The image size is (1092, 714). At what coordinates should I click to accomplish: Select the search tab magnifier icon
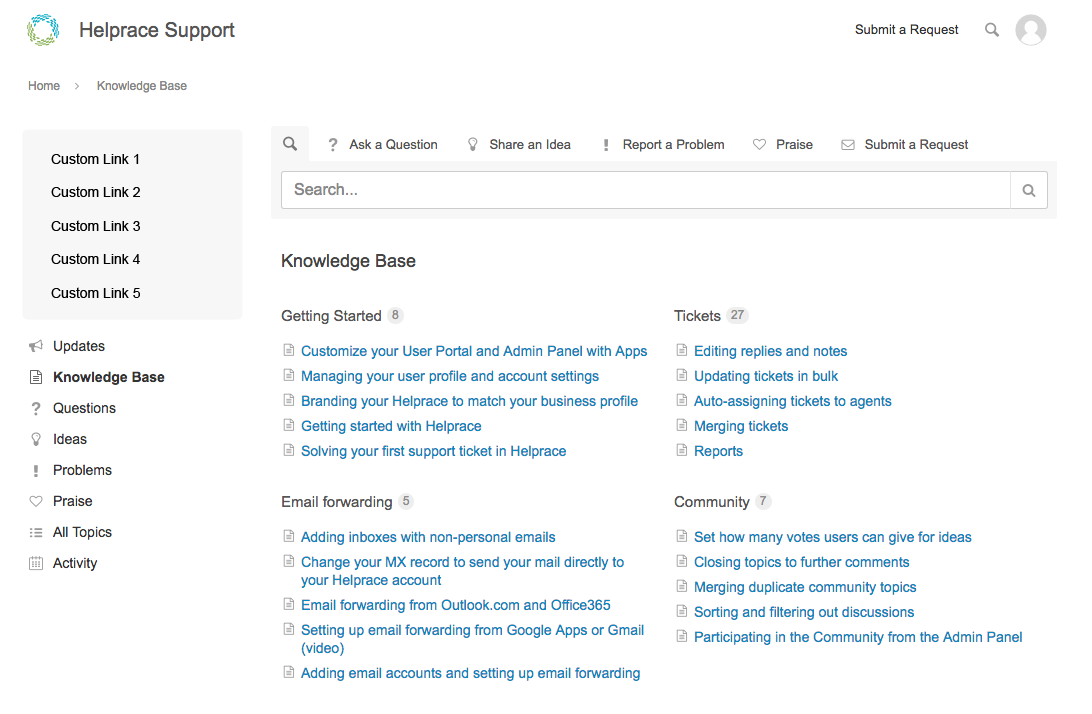290,144
